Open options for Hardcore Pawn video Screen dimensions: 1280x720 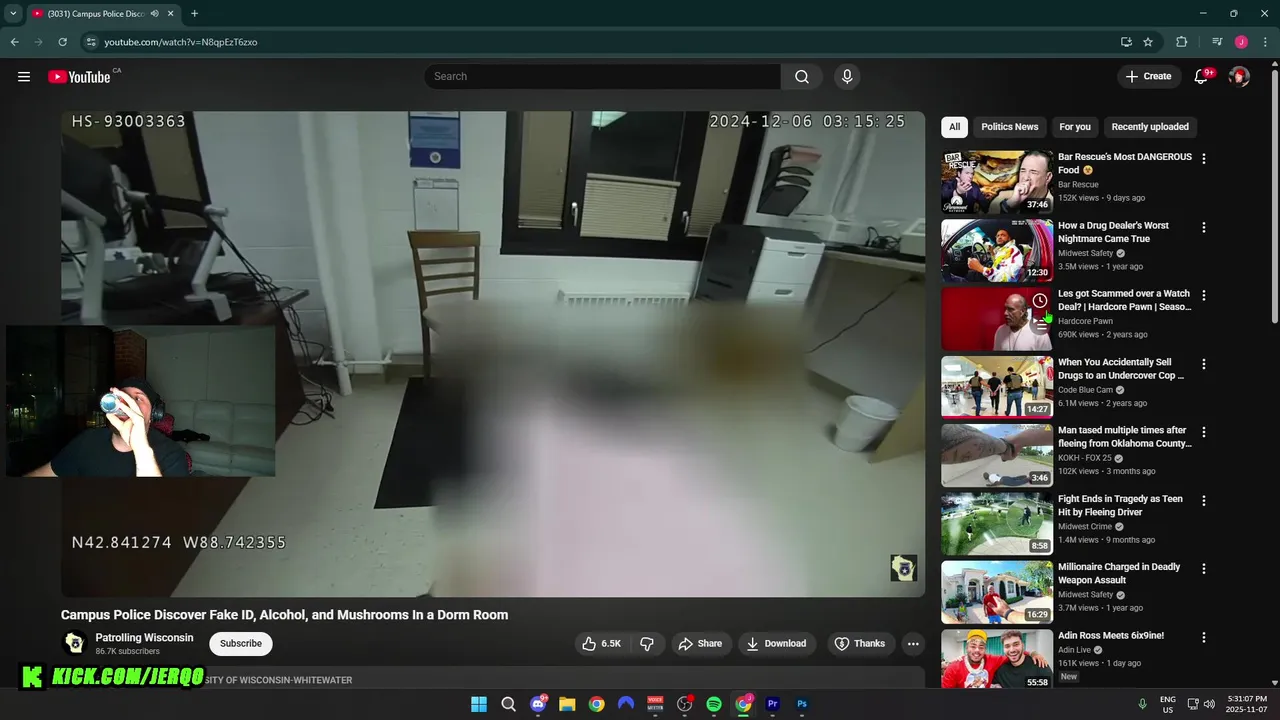(1204, 296)
